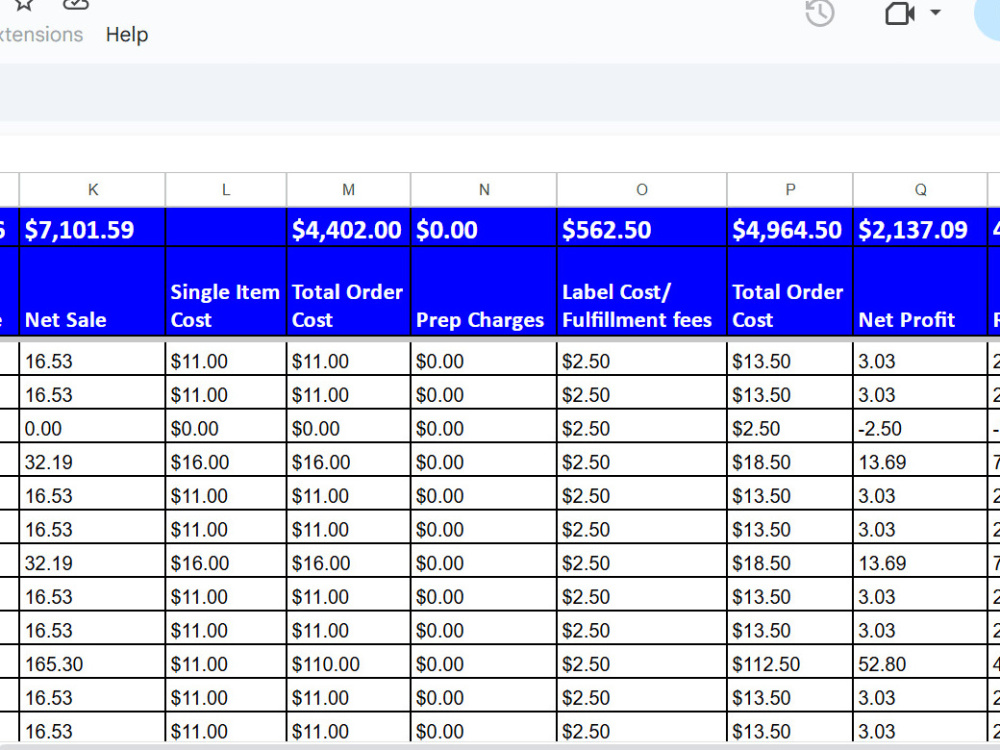Click $0.00 Total Order Cost in column M

348,428
